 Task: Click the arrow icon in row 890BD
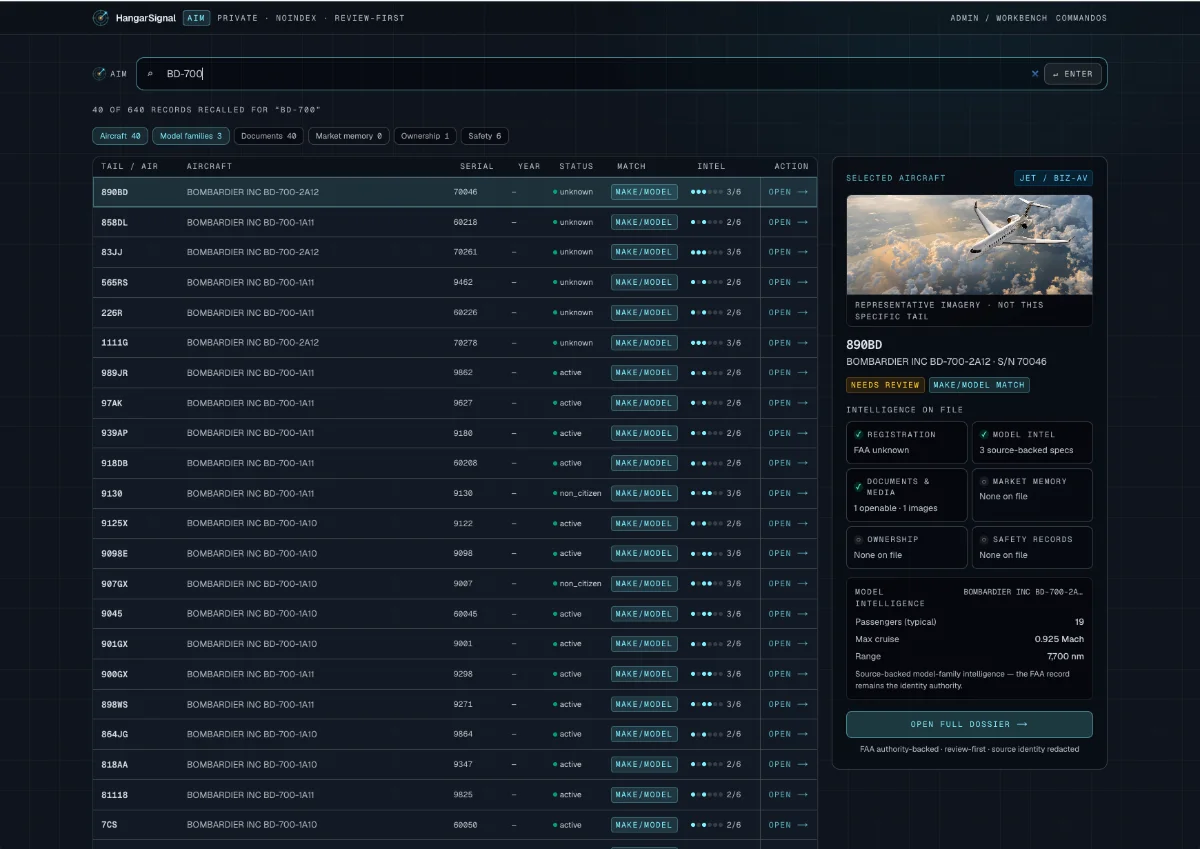(x=802, y=192)
